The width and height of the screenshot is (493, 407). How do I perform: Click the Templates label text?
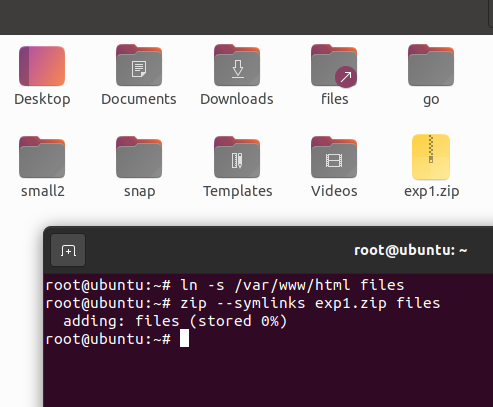point(238,191)
